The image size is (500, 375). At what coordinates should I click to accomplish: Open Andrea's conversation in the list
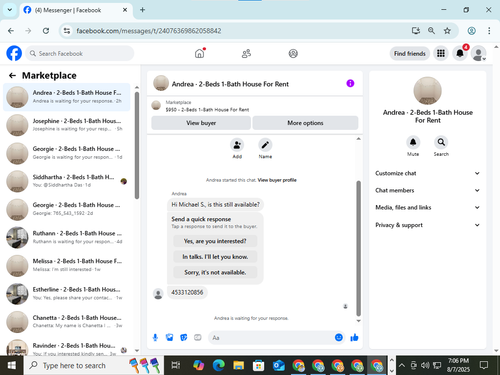[x=67, y=97]
